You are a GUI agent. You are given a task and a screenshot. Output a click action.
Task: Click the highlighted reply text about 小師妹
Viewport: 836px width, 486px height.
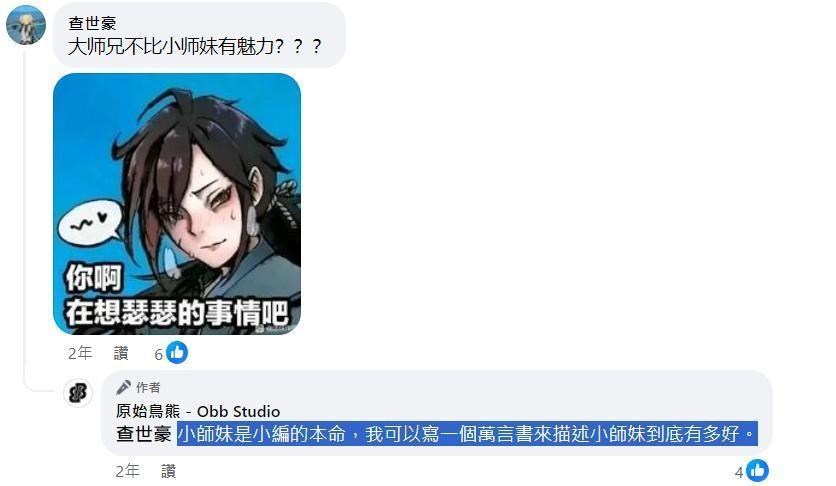tap(467, 434)
